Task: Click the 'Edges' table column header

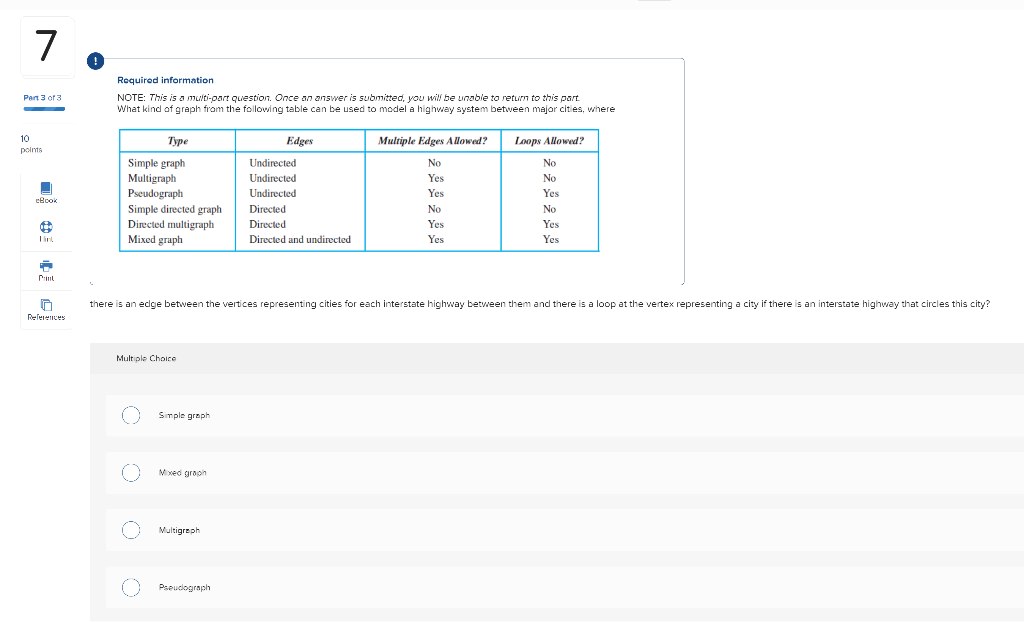Action: (300, 141)
